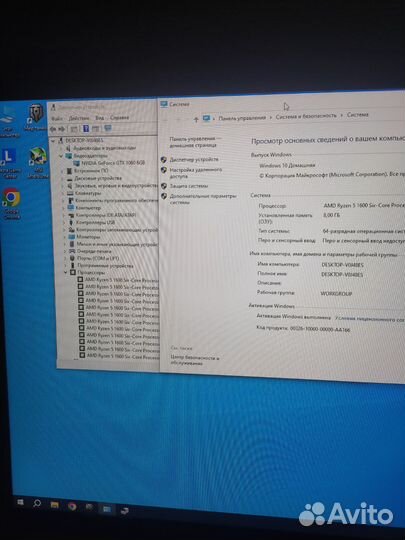
Task: Expand the Контроллеры IDE ATA/ATAPI category
Action: pos(63,215)
